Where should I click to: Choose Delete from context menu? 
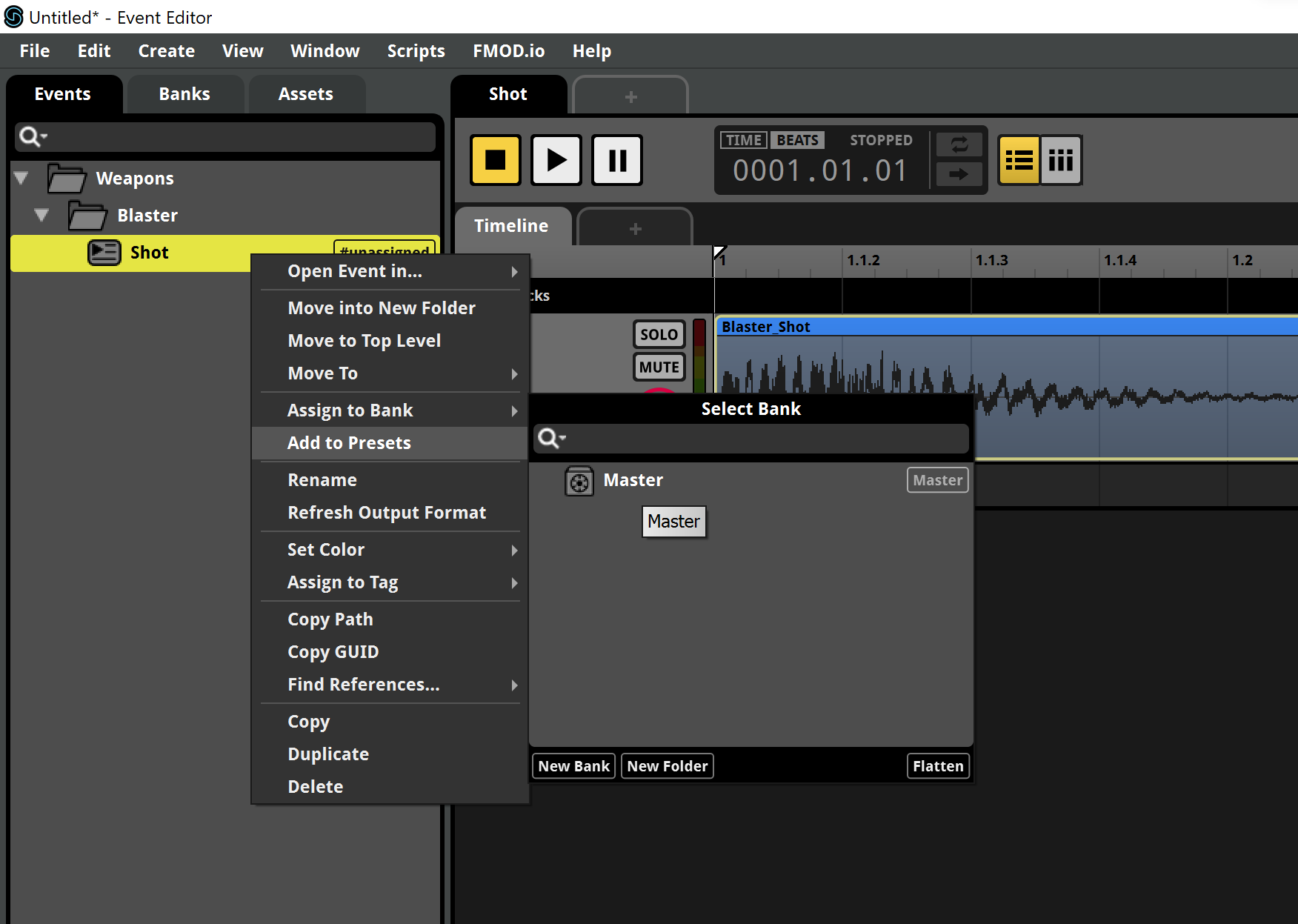pos(390,787)
